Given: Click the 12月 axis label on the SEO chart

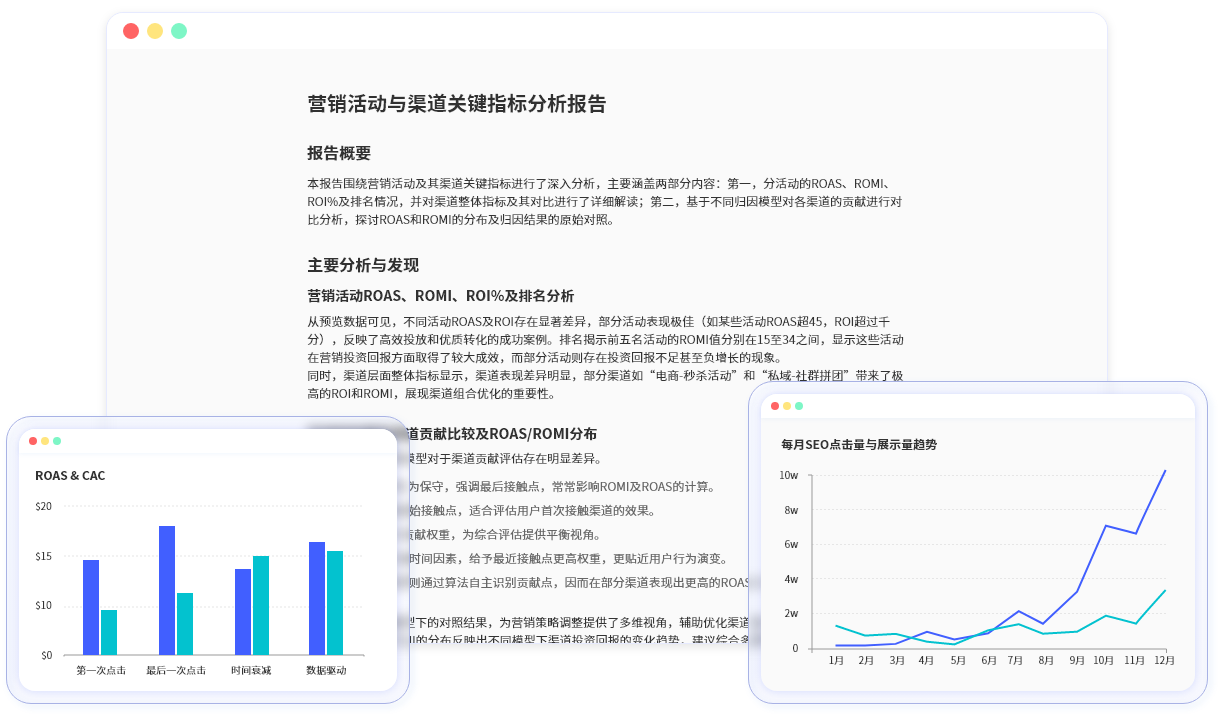Looking at the screenshot, I should 1163,661.
